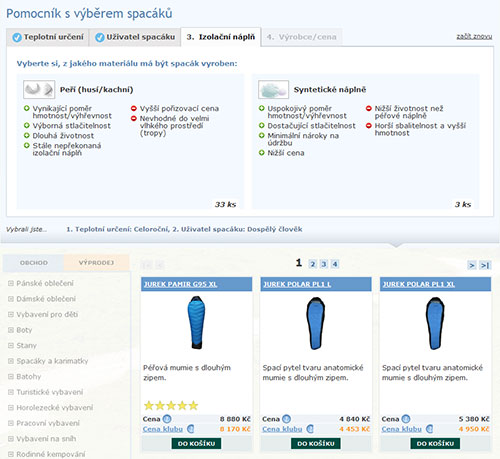
Task: Click the 4 453 Kč club price
Action: [354, 429]
